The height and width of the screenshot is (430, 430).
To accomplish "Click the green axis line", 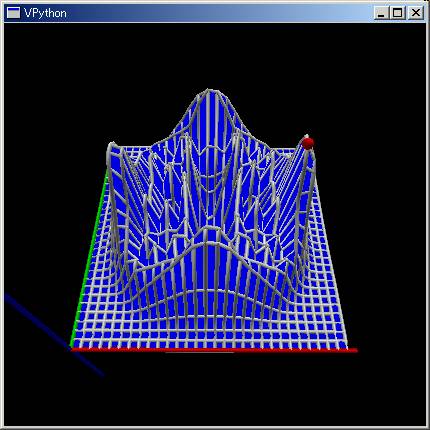I will 89,257.
